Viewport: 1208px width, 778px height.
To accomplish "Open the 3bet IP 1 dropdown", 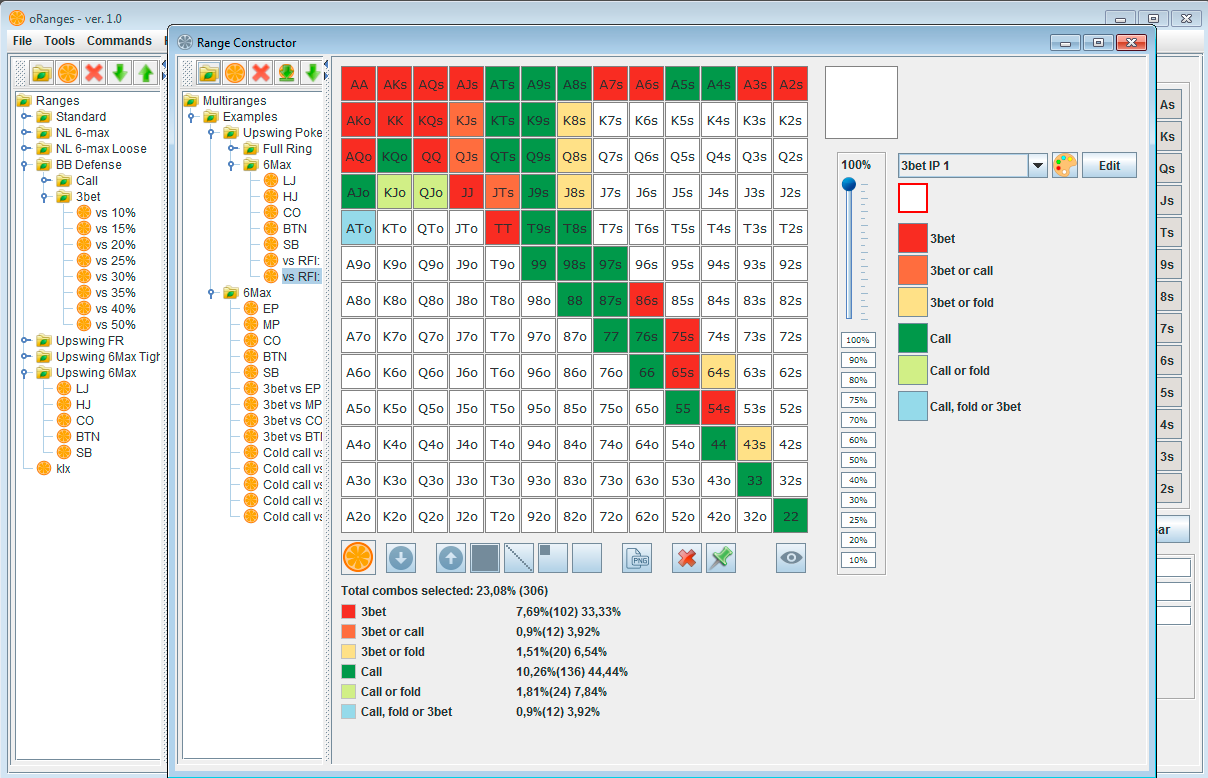I will [1037, 166].
